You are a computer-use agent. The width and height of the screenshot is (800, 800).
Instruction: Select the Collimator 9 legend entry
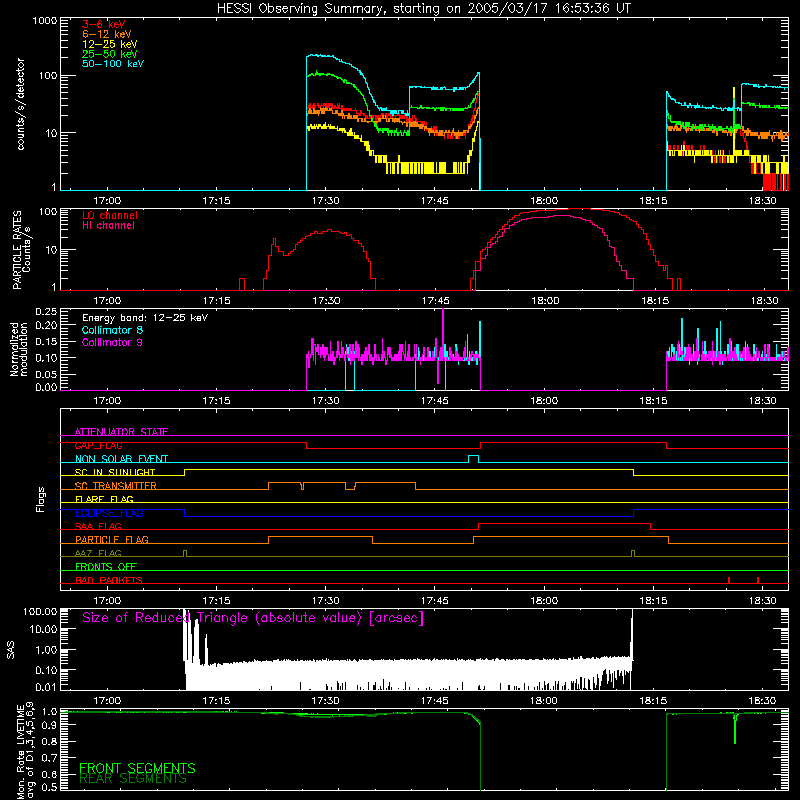pos(112,342)
